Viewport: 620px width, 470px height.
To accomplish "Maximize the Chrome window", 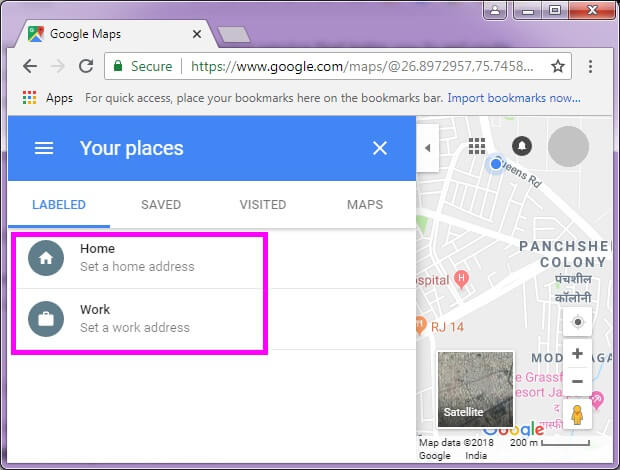I will tap(555, 9).
